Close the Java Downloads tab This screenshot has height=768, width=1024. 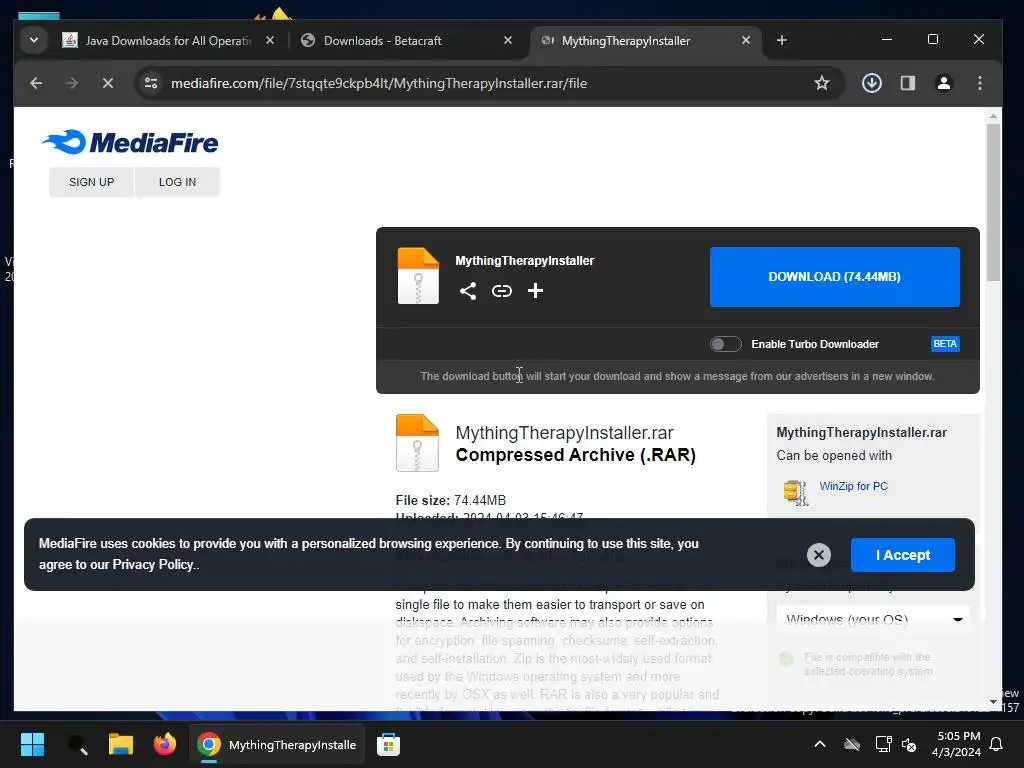(270, 40)
